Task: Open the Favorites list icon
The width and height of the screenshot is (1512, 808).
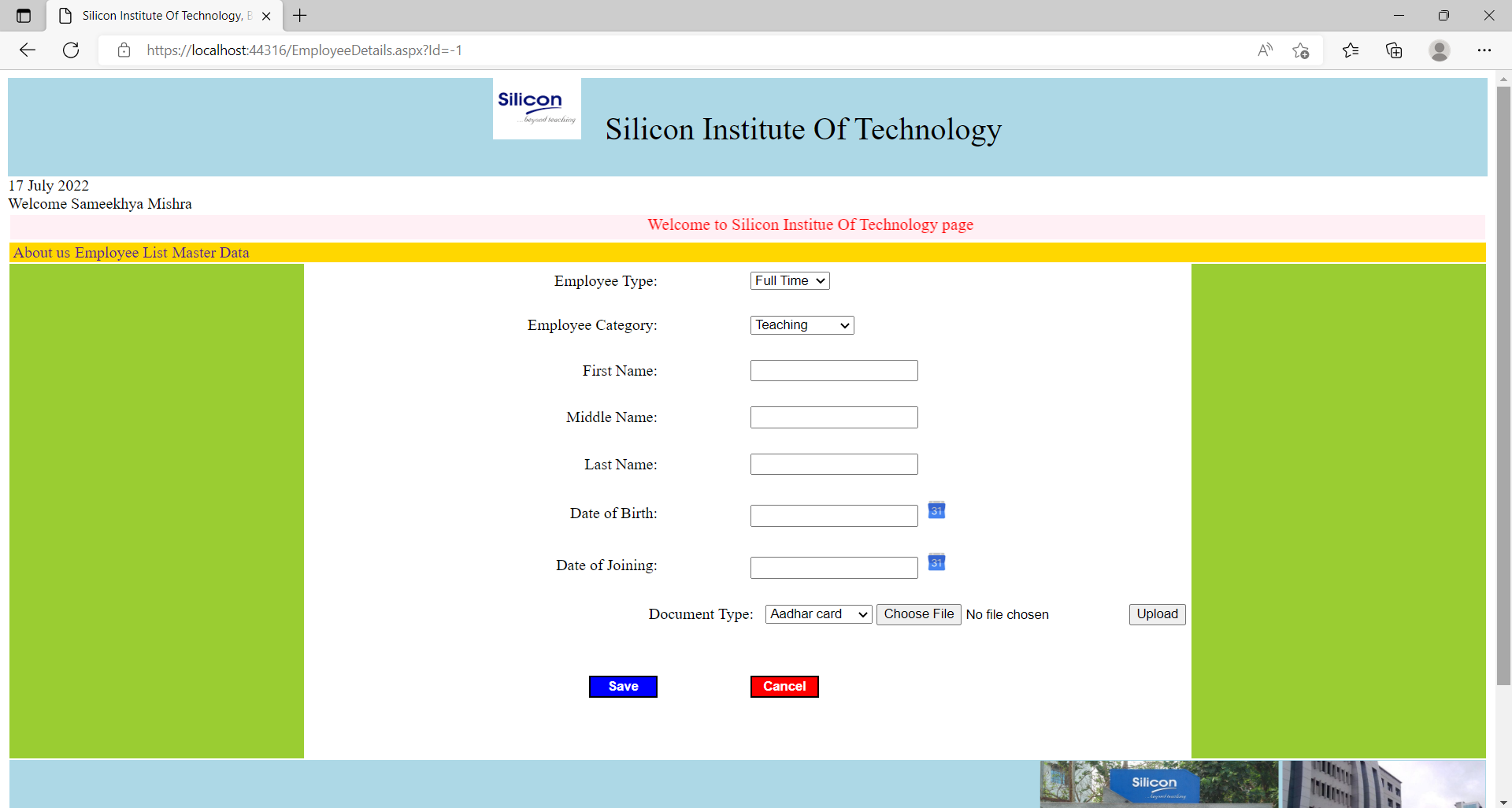Action: coord(1351,50)
